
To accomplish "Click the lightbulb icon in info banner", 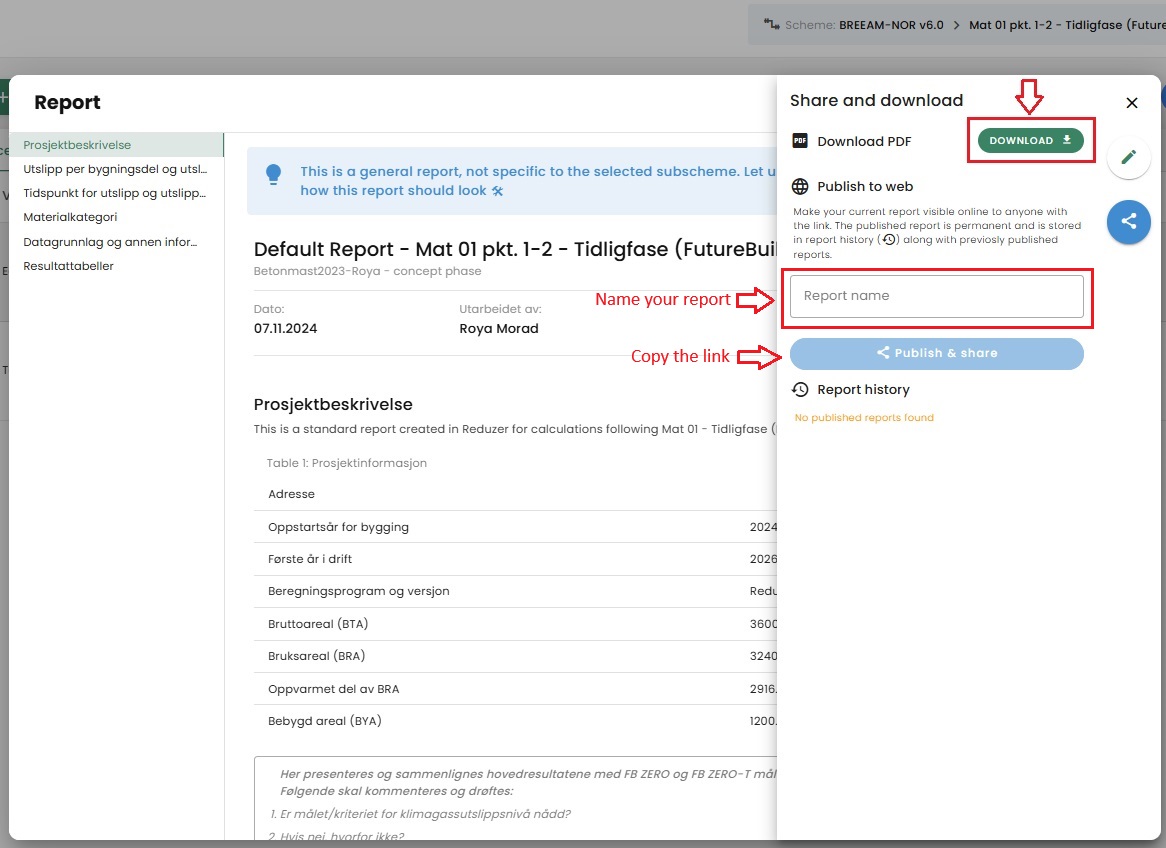I will click(273, 175).
